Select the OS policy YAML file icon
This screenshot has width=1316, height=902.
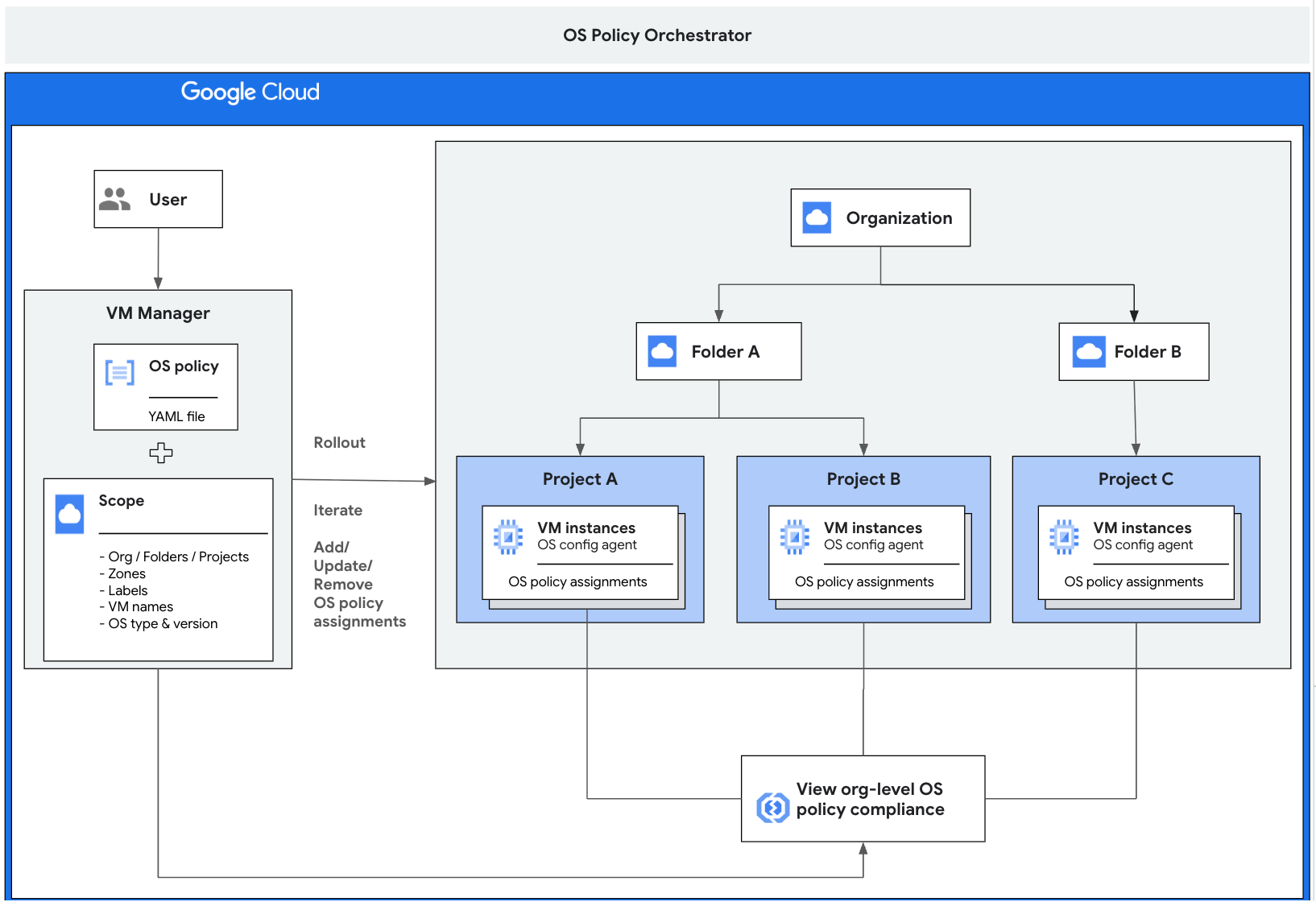tap(119, 372)
